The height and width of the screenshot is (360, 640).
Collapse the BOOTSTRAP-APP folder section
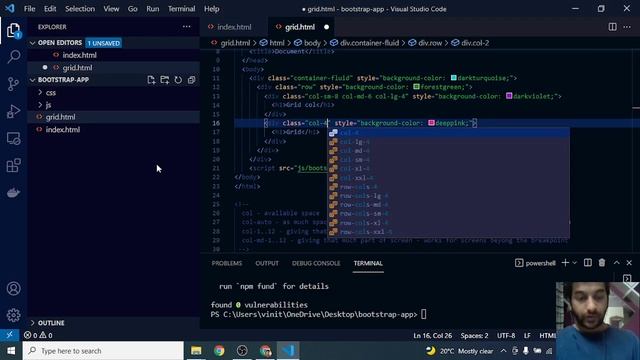point(32,80)
